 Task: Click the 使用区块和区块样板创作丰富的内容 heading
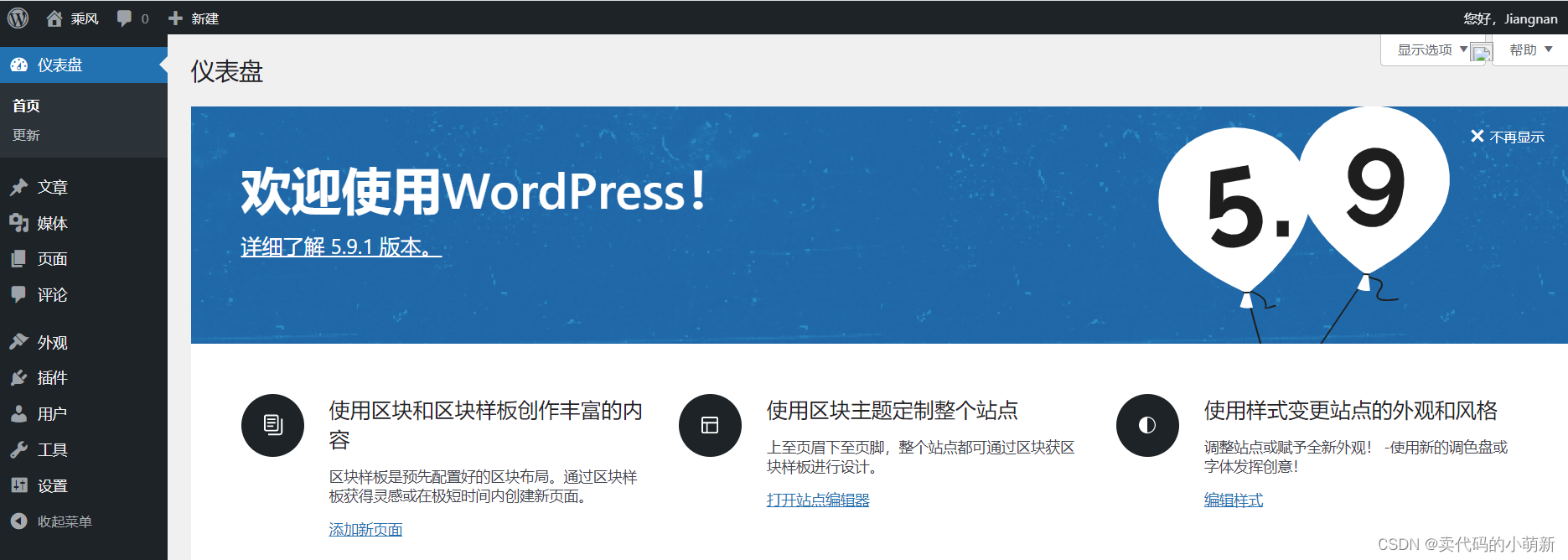(x=485, y=425)
